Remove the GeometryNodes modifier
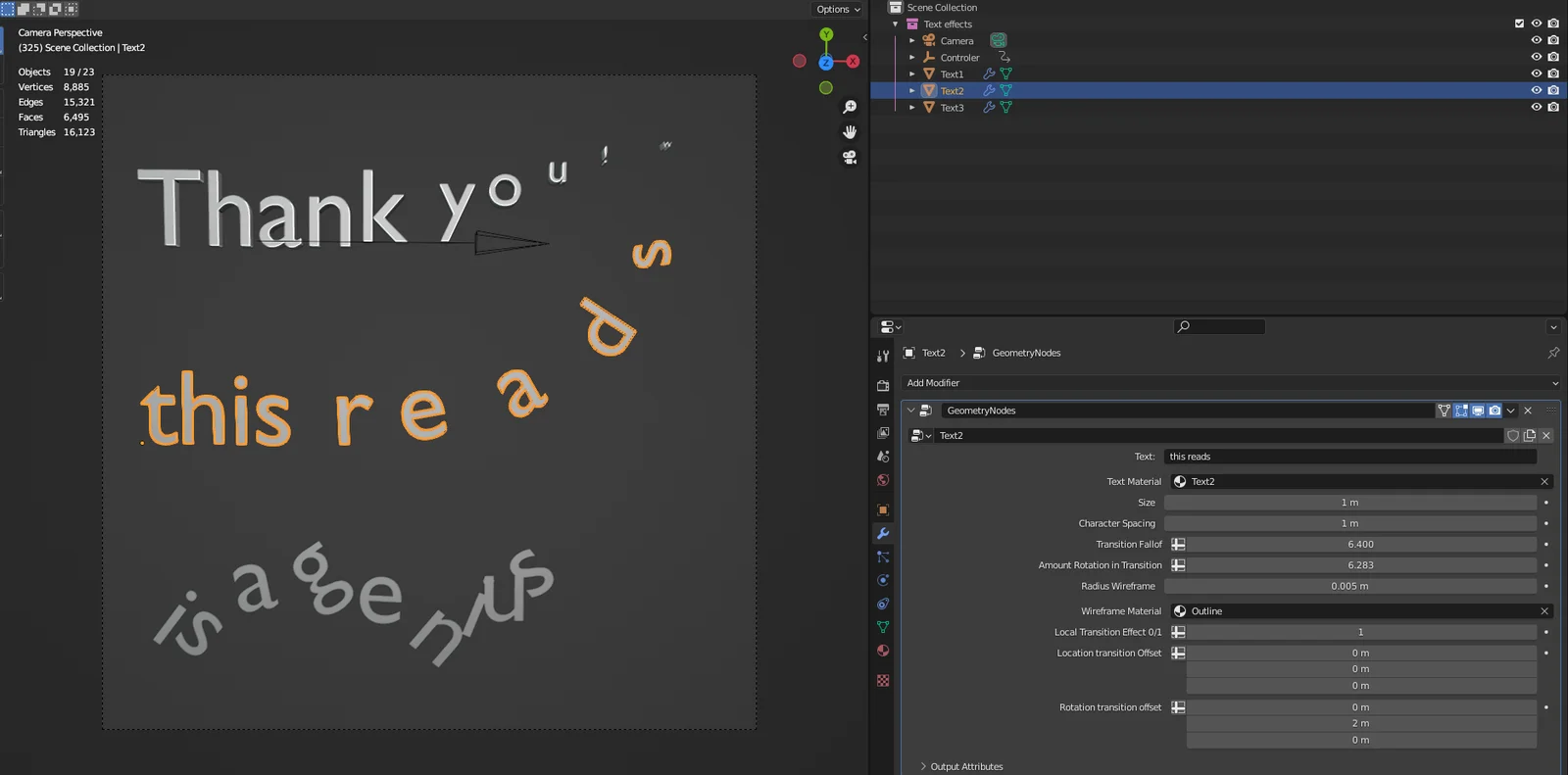 (1528, 411)
